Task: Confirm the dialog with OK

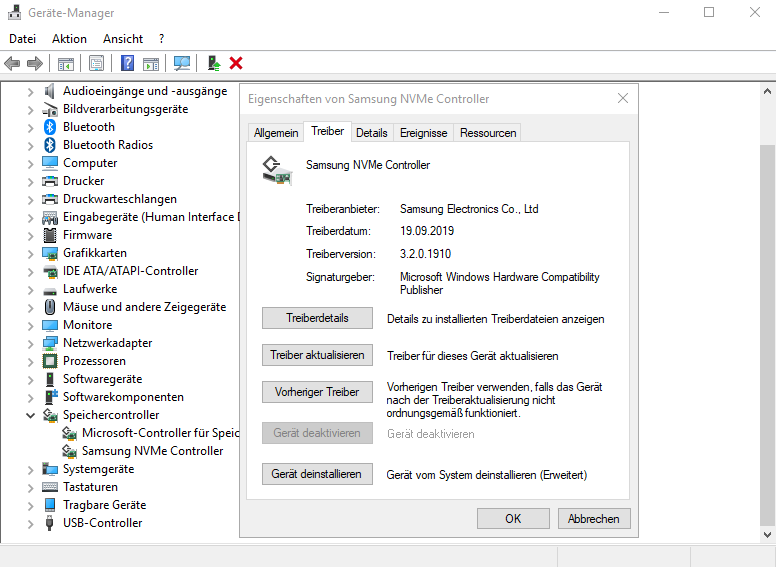Action: [513, 519]
